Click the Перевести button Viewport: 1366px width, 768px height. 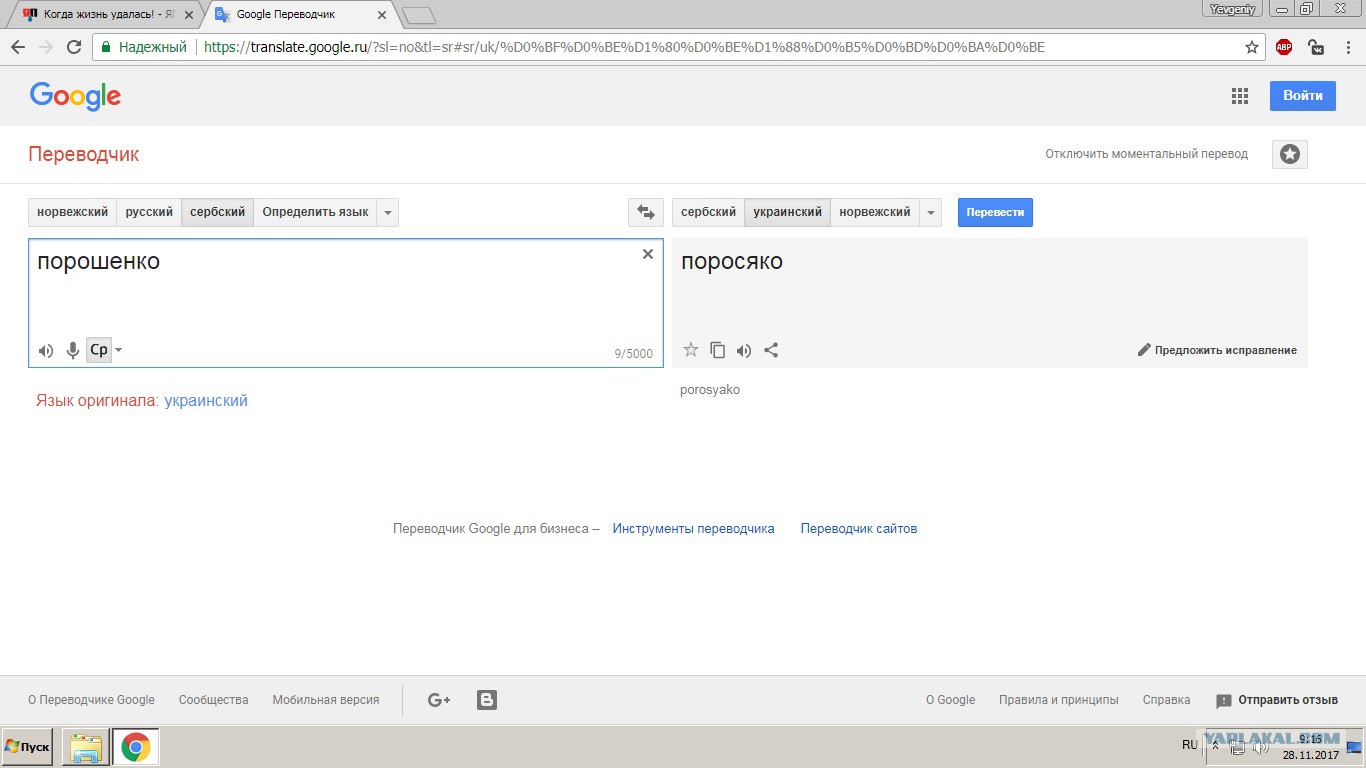pyautogui.click(x=995, y=212)
